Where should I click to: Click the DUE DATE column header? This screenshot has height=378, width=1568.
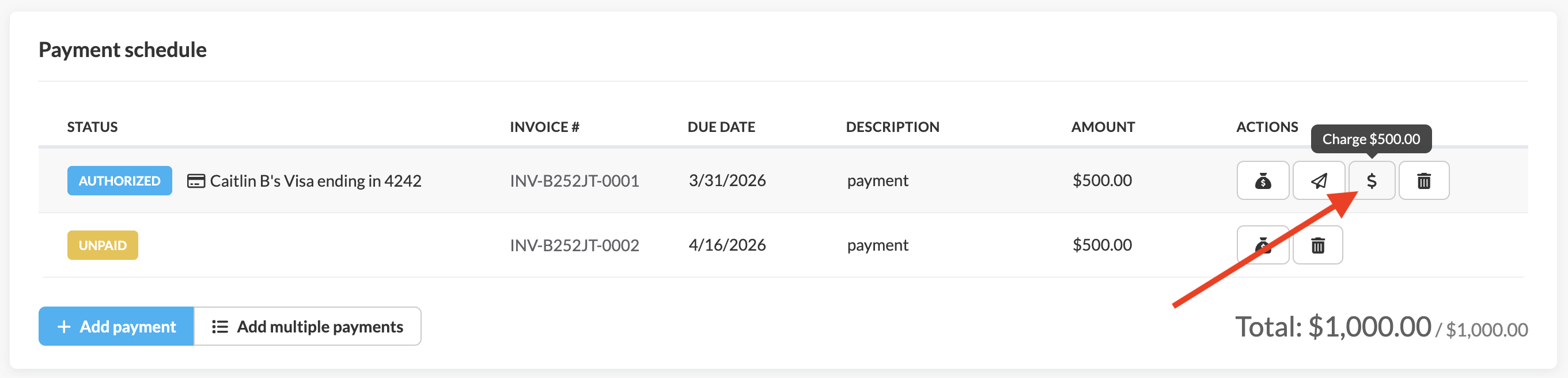(721, 127)
